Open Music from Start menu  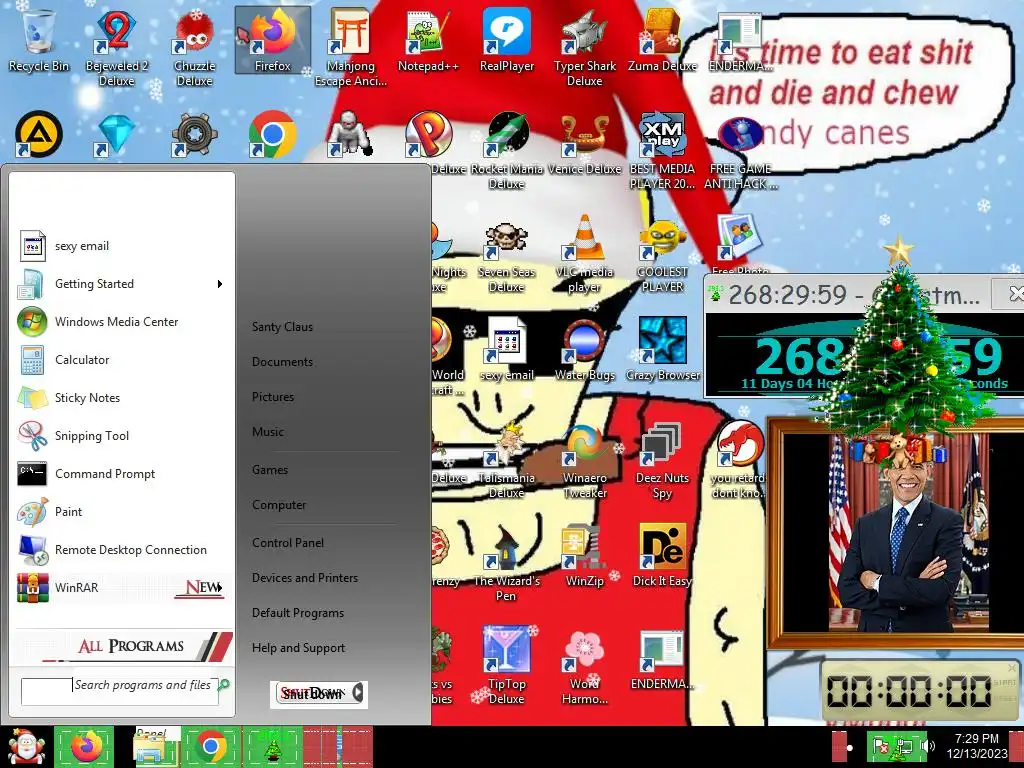coord(268,432)
